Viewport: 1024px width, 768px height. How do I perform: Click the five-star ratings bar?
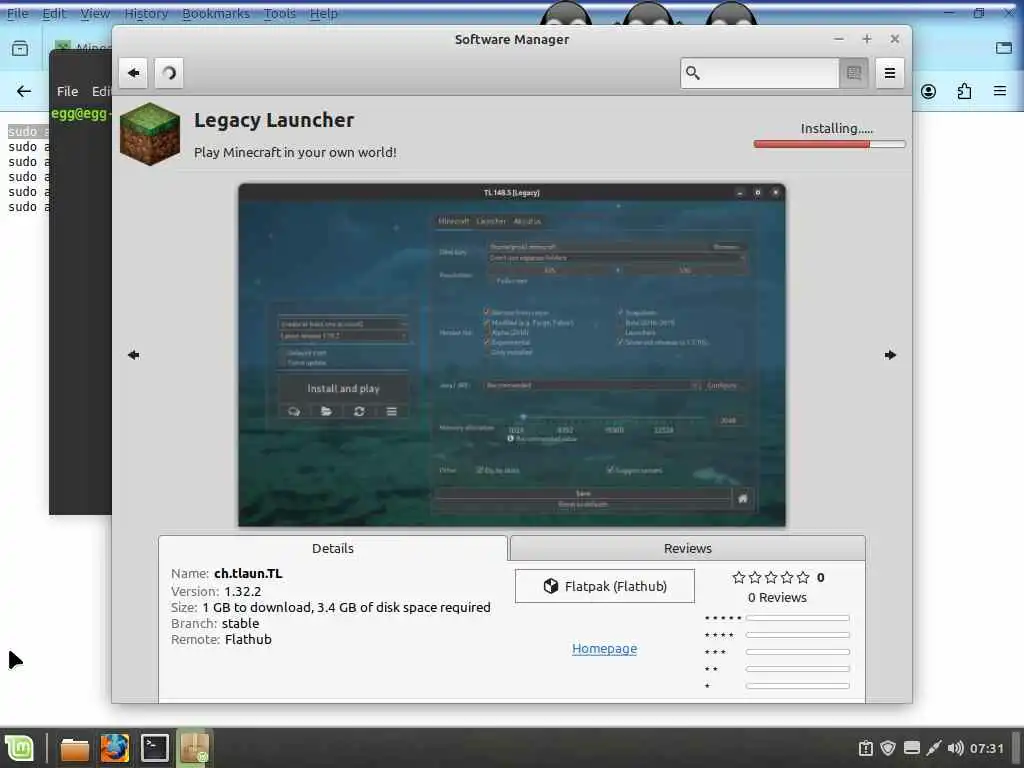click(x=797, y=618)
